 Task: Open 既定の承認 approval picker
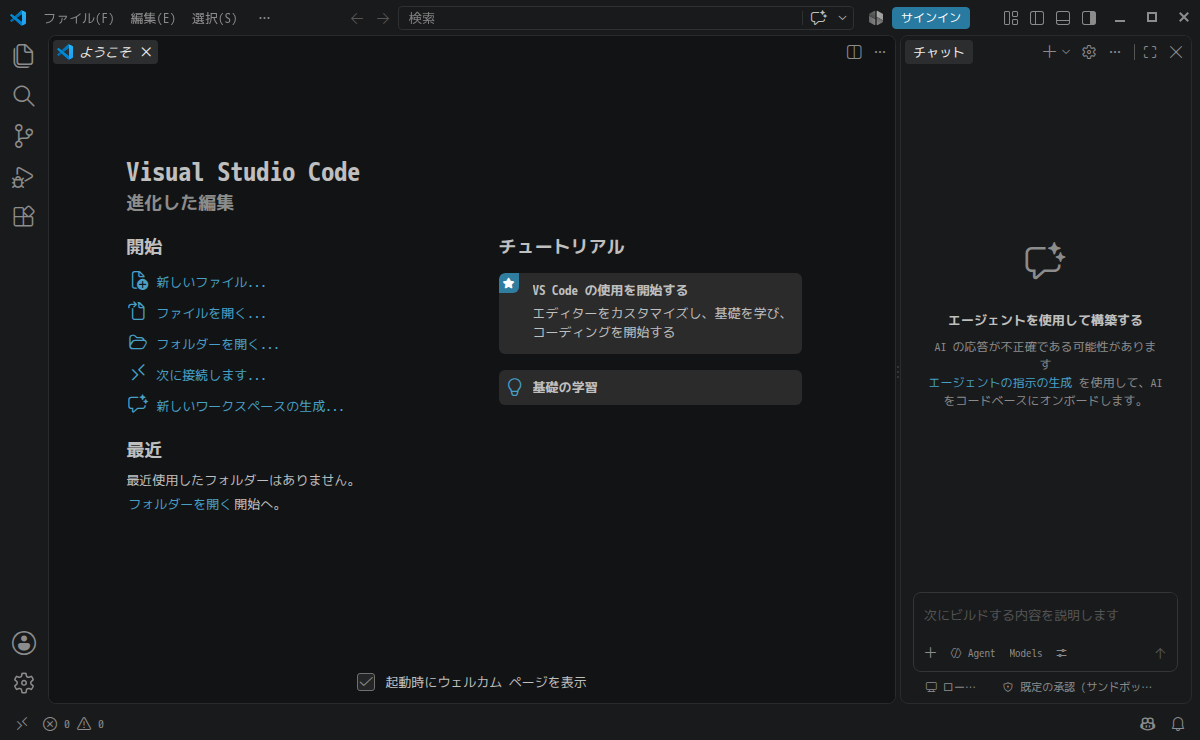1077,687
